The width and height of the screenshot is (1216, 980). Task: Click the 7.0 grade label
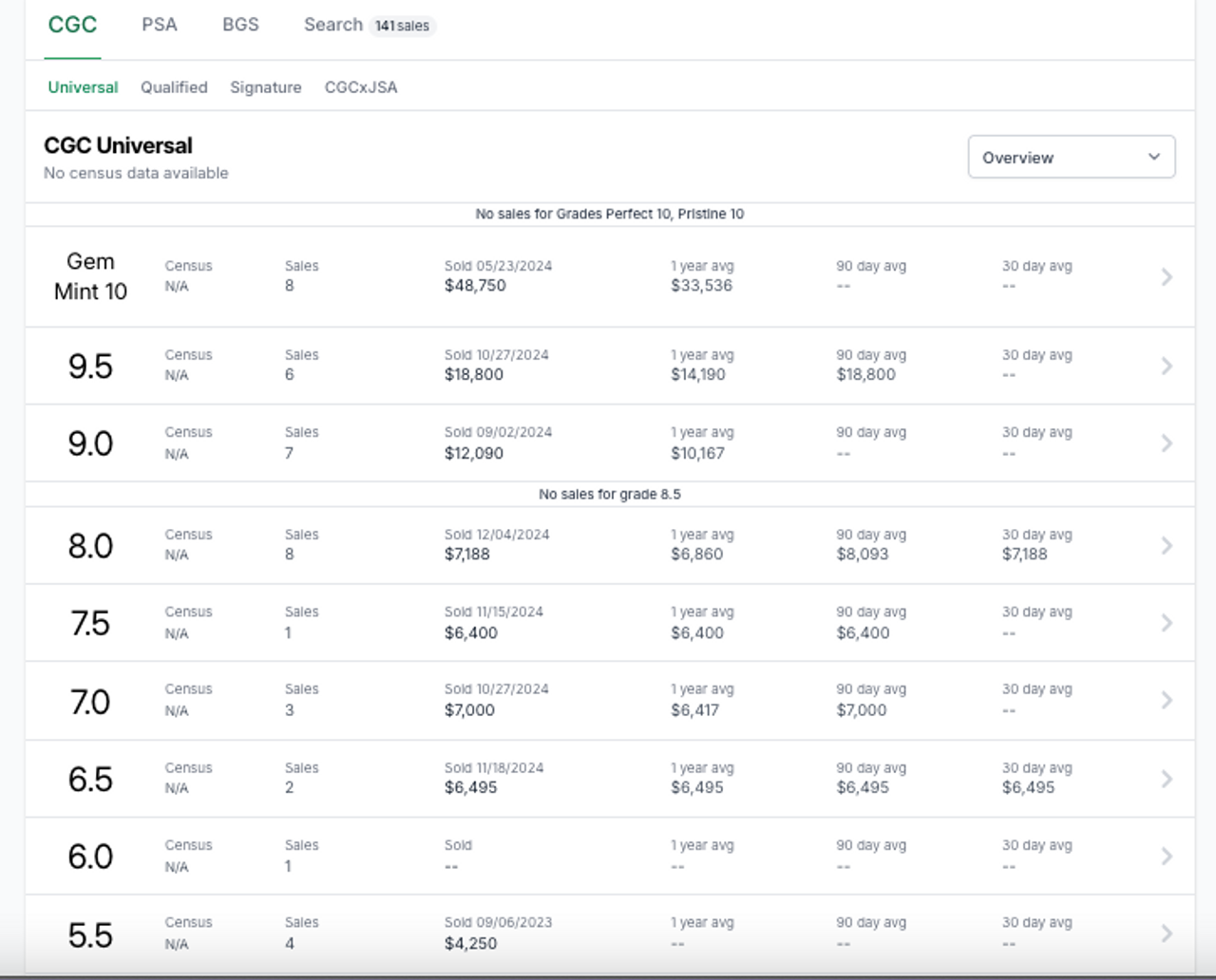(x=90, y=702)
